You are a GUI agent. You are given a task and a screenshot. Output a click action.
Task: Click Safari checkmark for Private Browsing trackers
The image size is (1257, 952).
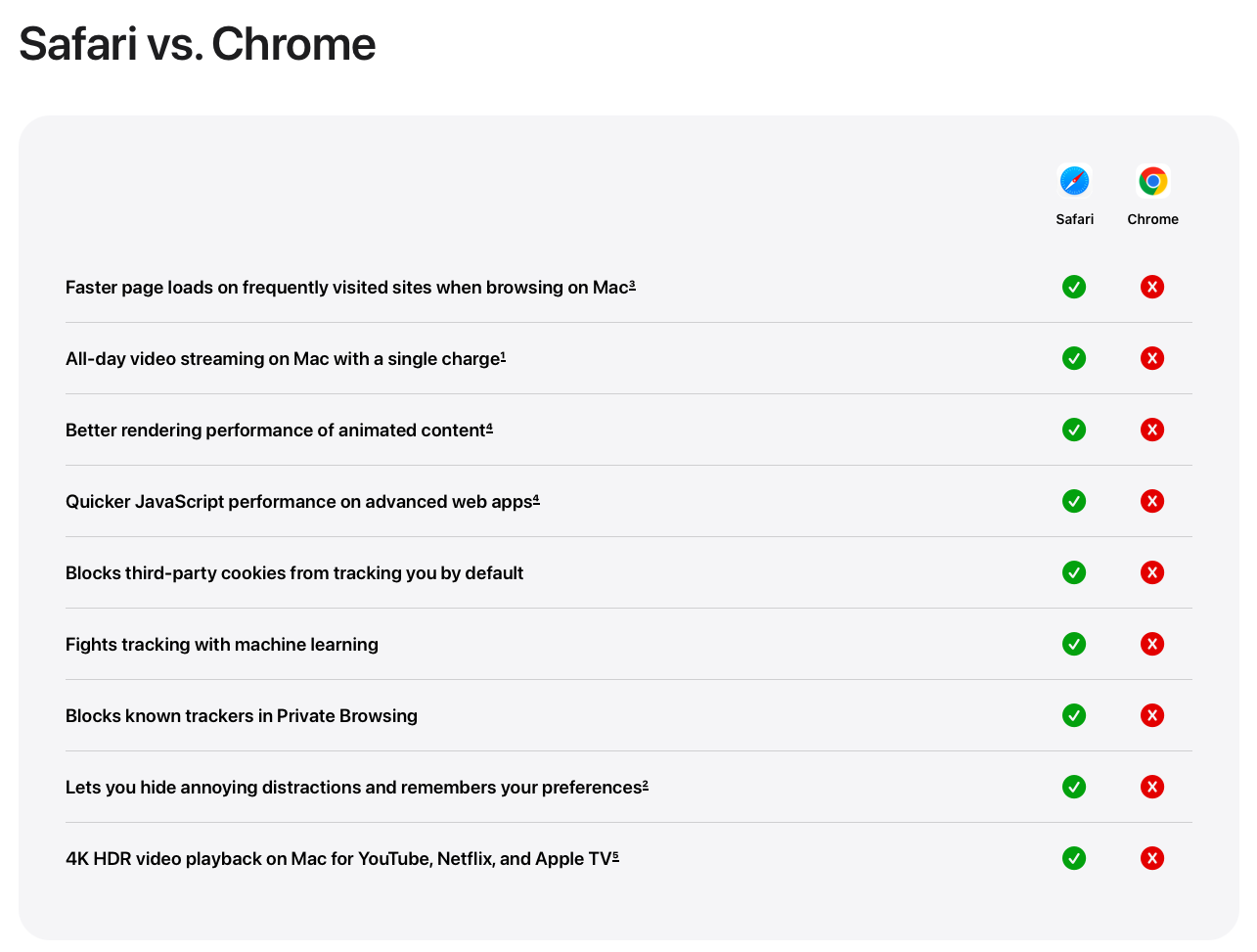(x=1074, y=715)
